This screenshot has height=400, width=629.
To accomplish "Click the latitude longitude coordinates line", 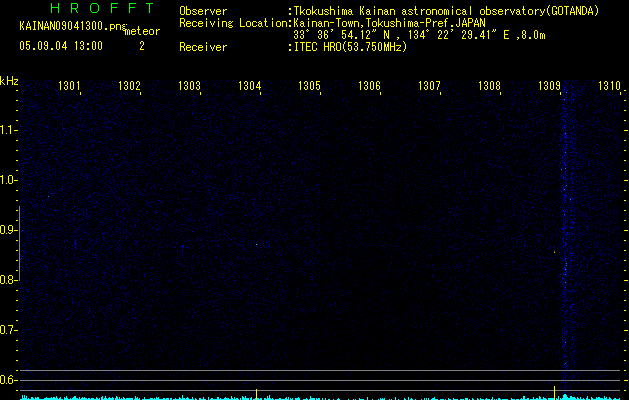I will coord(419,35).
